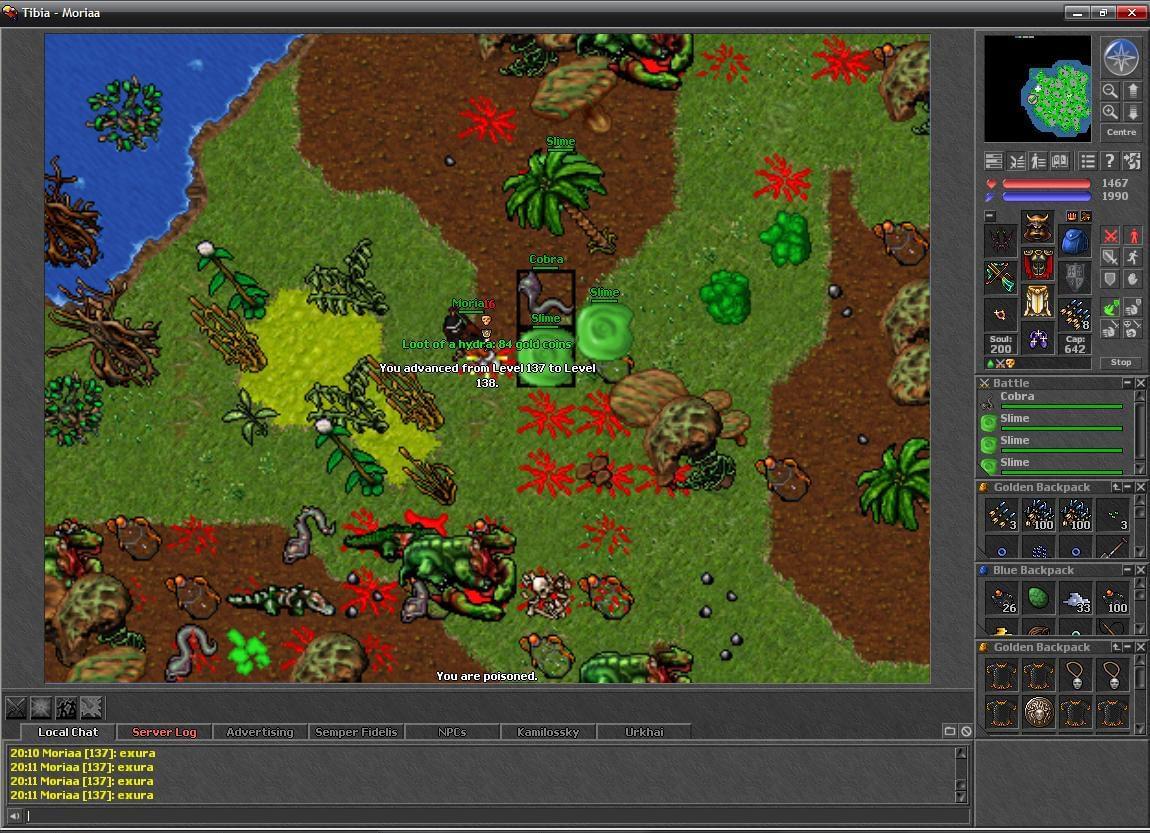Screen dimensions: 1150x833
Task: Collapse the inventory with the minus button
Action: click(990, 216)
